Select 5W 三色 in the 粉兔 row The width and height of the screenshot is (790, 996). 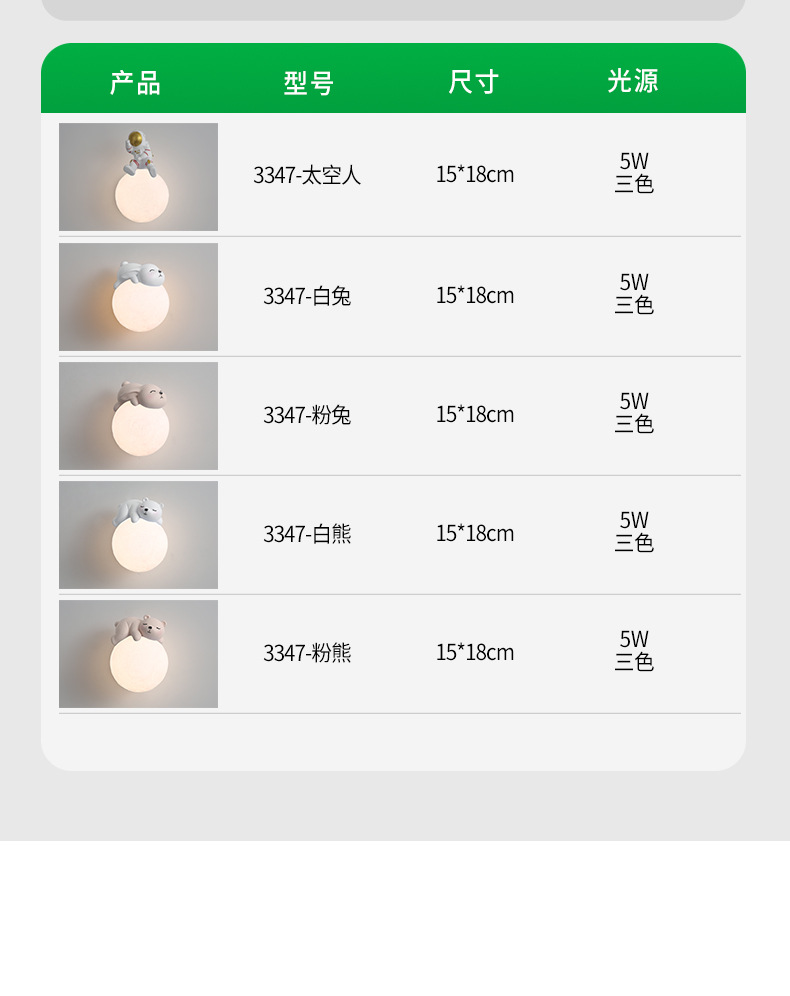(x=634, y=413)
